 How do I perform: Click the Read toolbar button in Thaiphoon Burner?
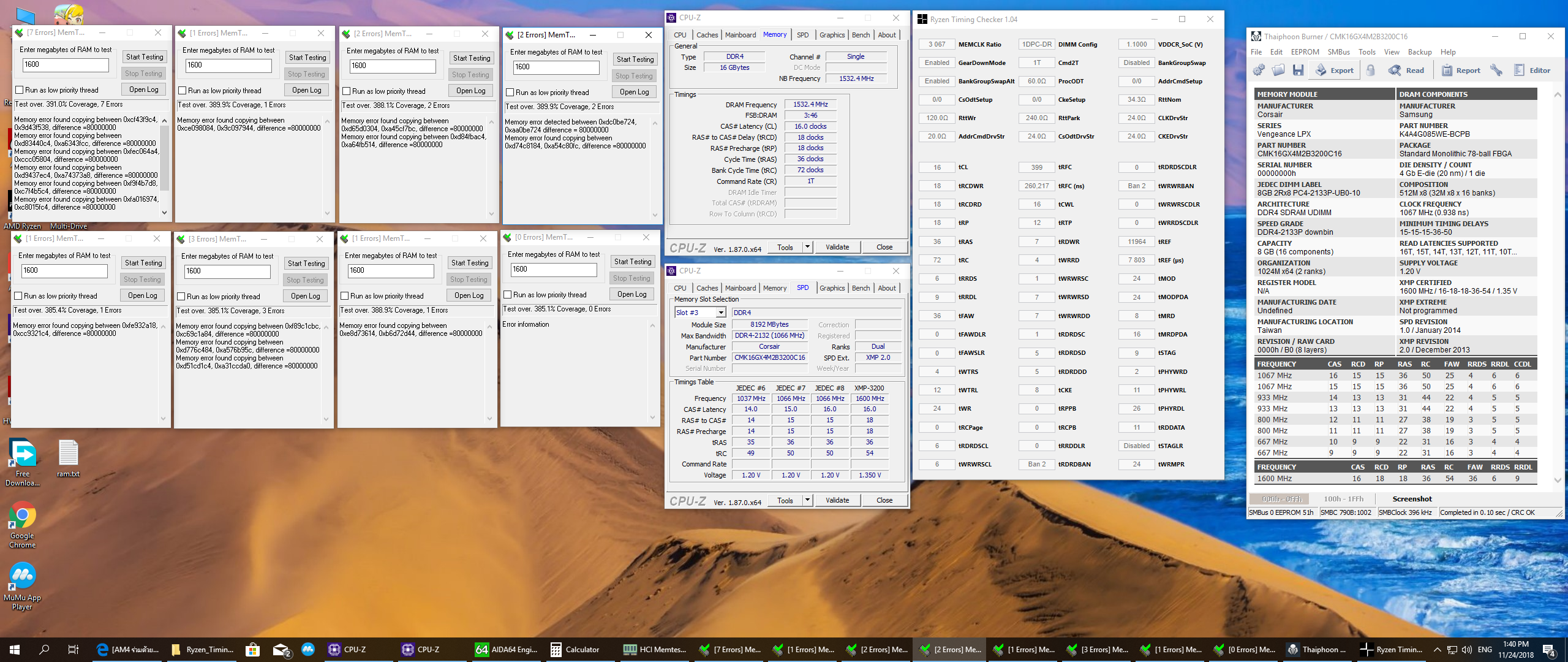point(1406,70)
